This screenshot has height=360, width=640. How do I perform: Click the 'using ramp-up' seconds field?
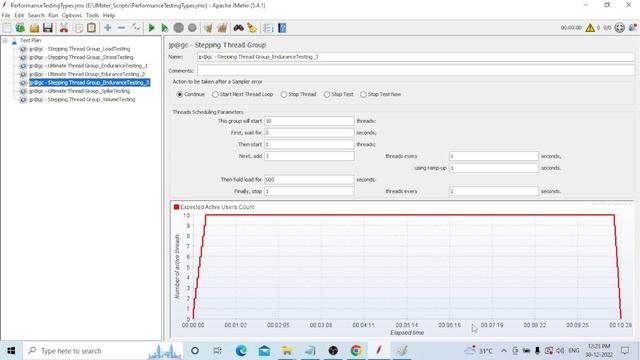(x=494, y=168)
